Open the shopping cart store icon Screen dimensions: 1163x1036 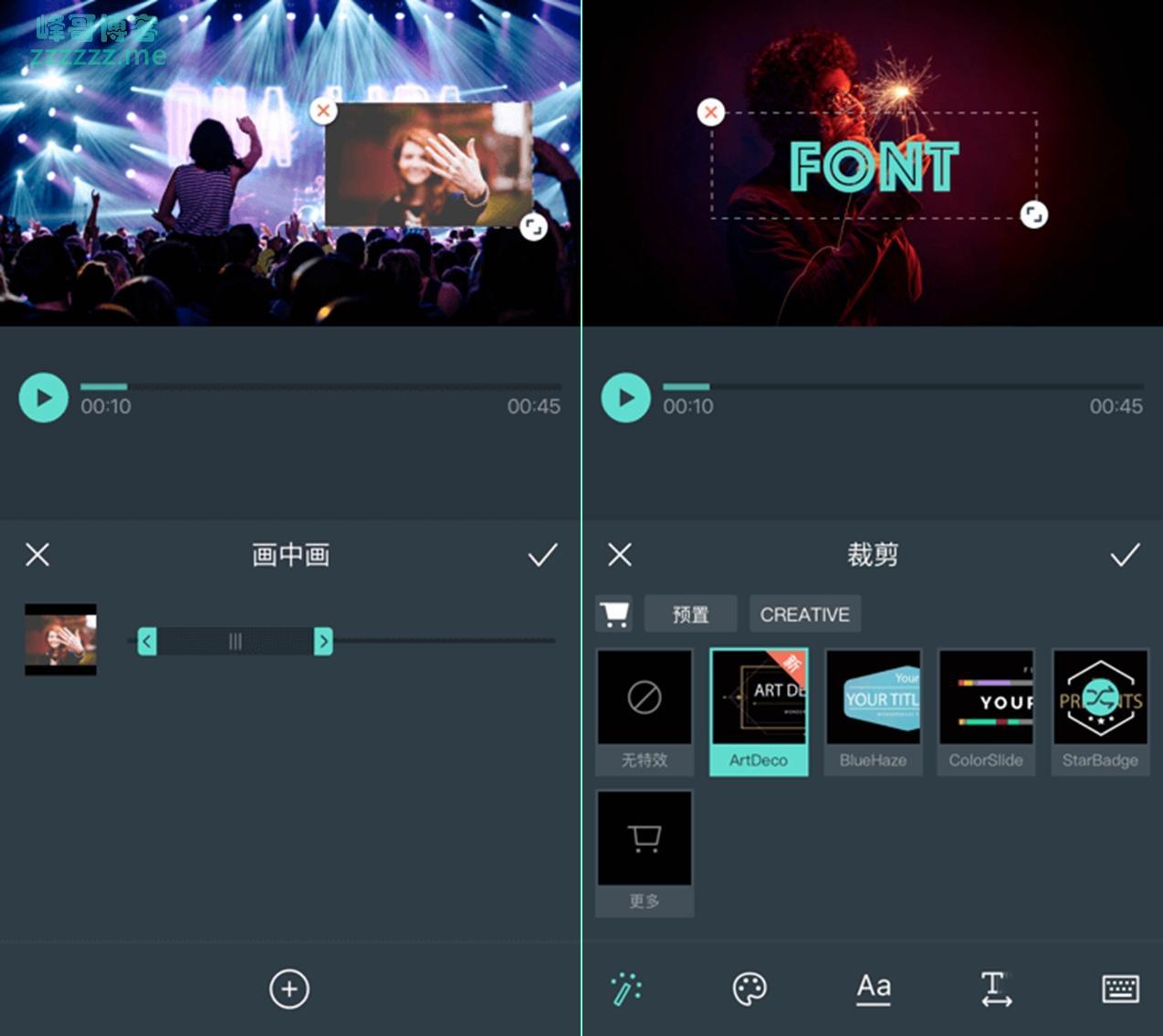pyautogui.click(x=614, y=614)
